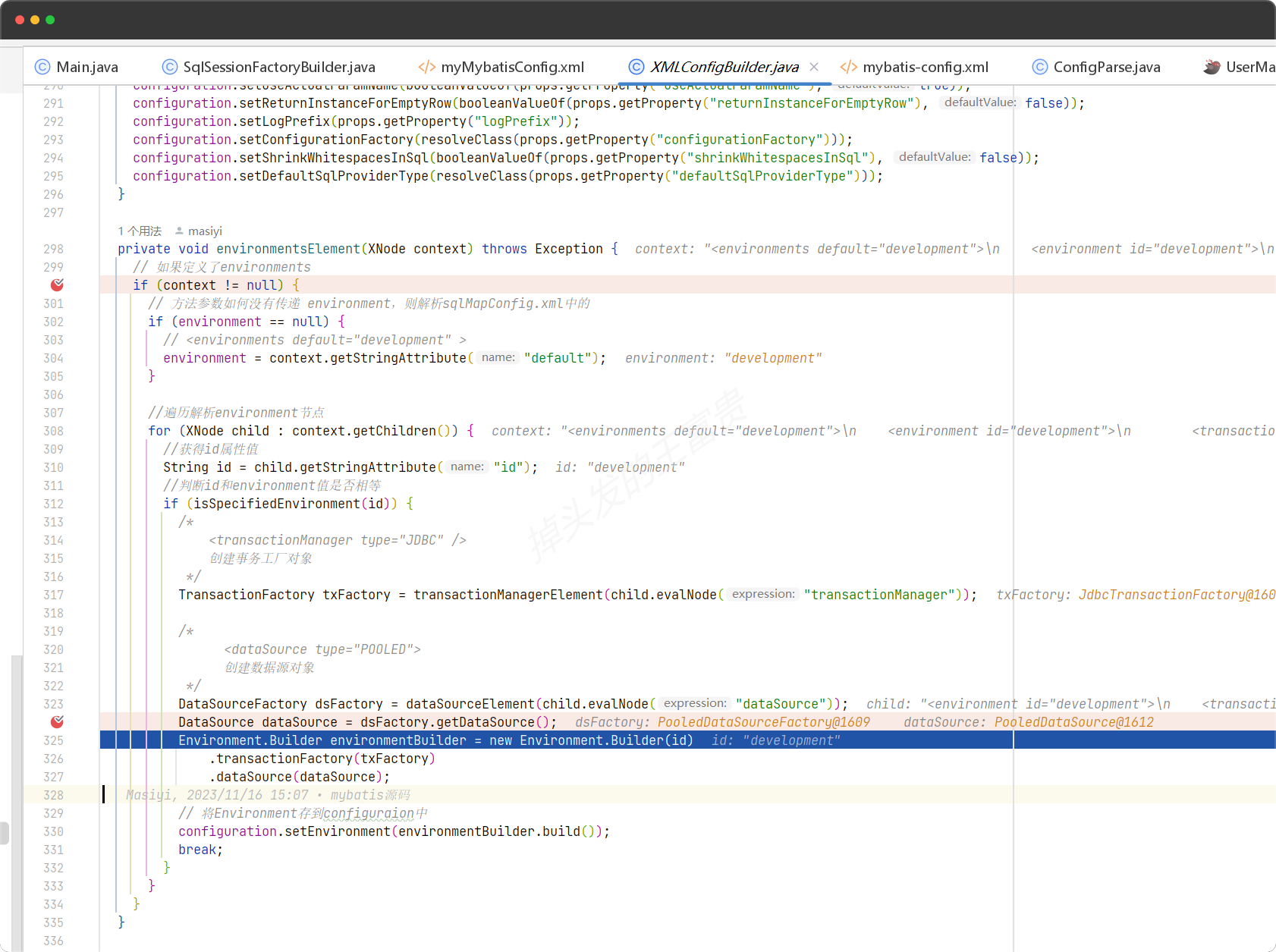
Task: Click the PooledDataSourceFactory@1609 debug value
Action: tap(763, 722)
